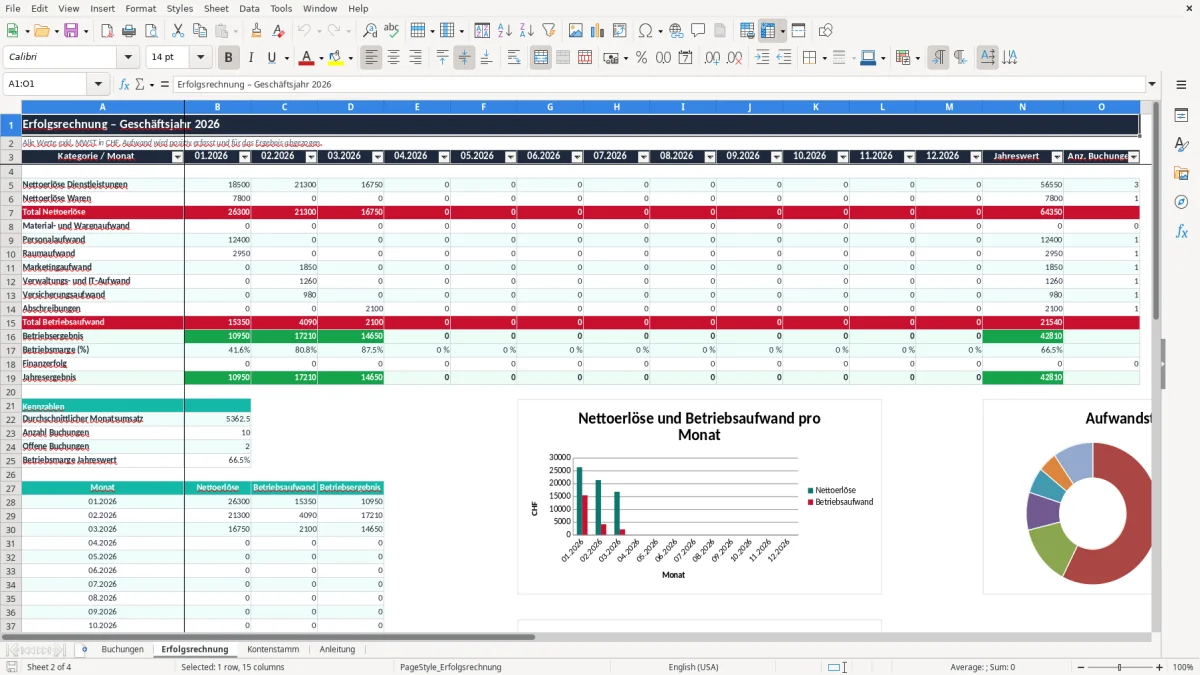Open the Font Size dropdown
The image size is (1200, 675).
201,58
